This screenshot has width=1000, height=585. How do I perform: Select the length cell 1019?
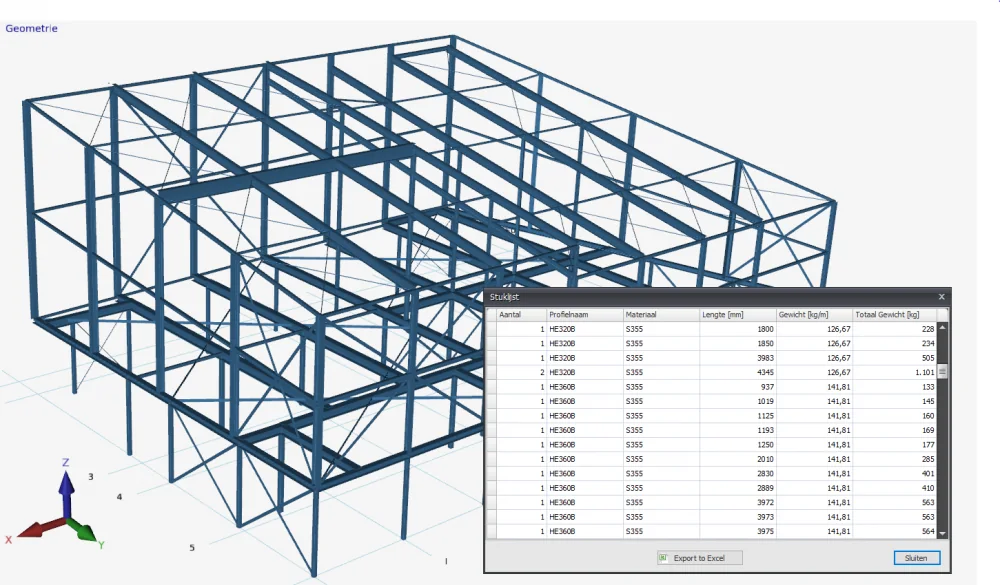pos(738,401)
